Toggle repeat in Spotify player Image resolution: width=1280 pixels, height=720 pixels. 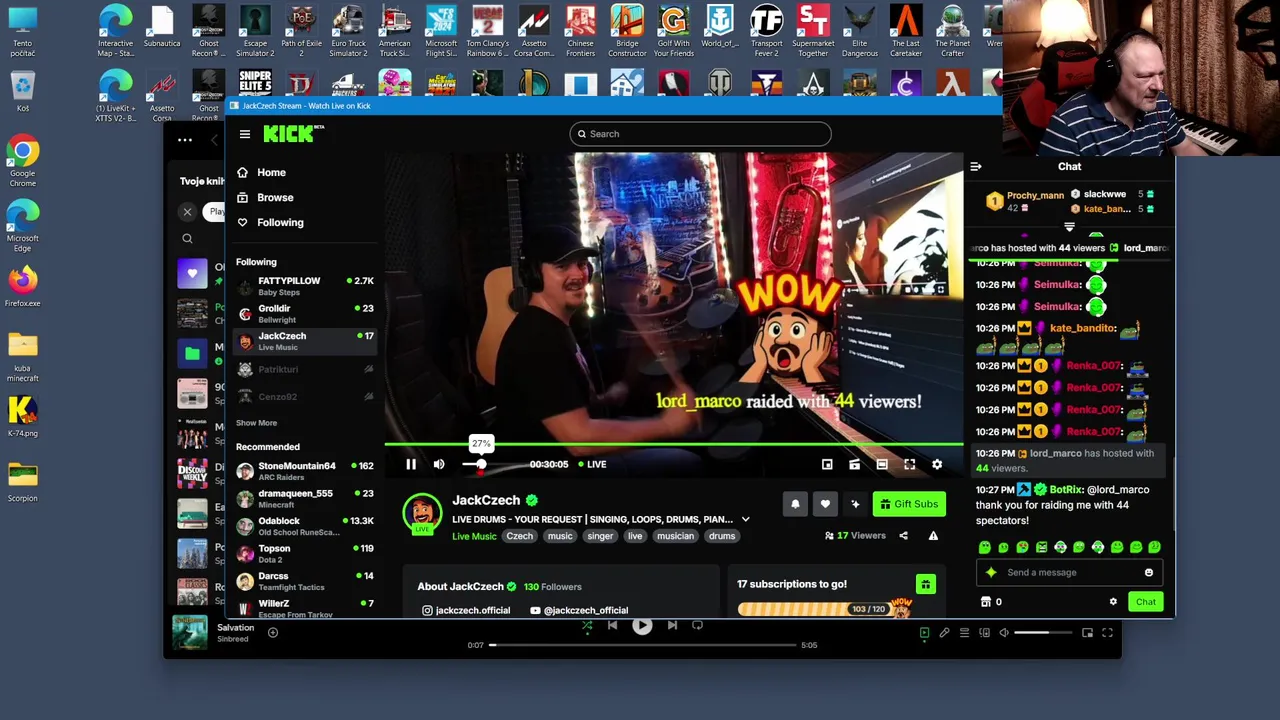(698, 626)
